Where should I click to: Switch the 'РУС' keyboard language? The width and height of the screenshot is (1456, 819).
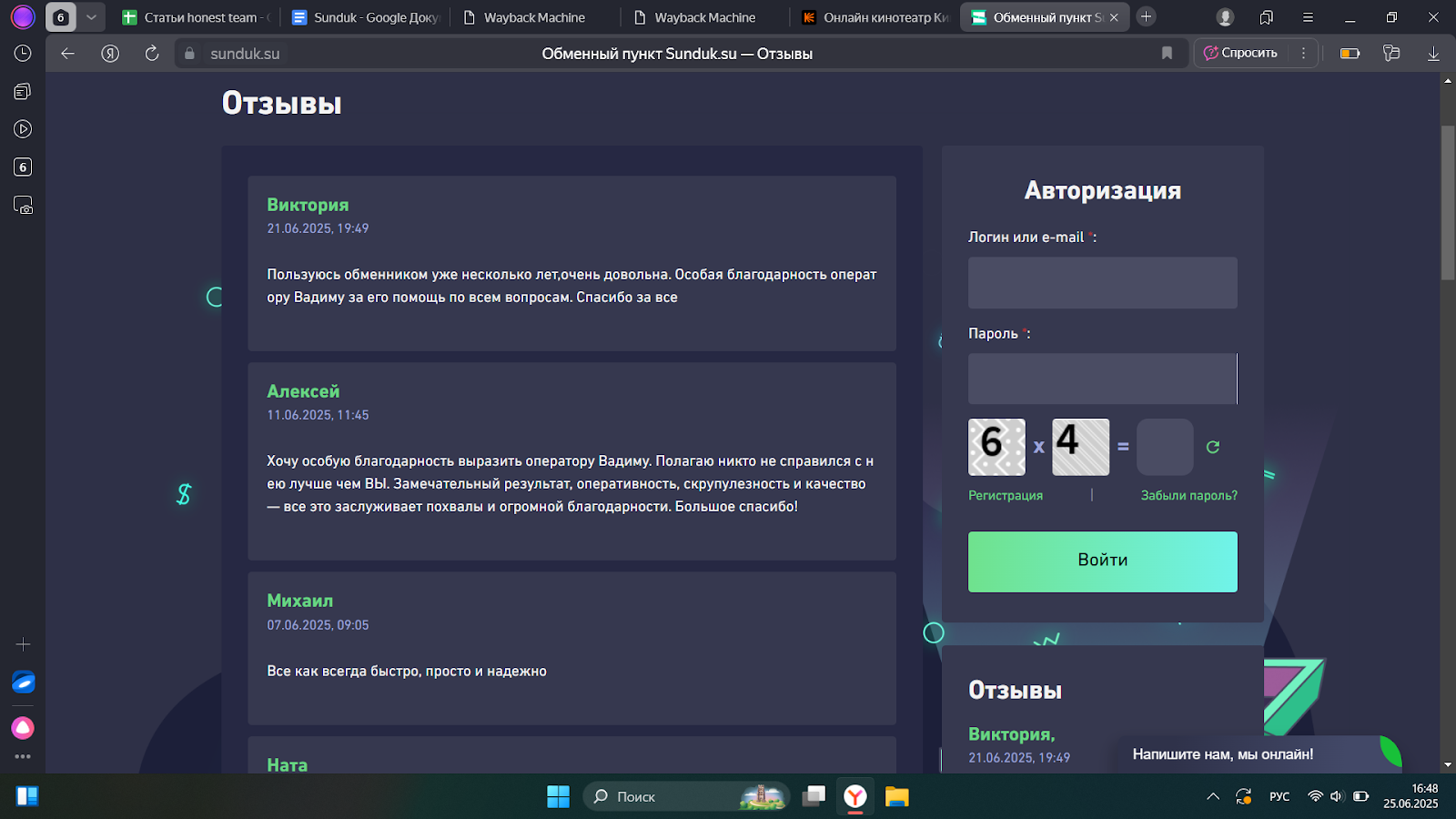(x=1279, y=796)
